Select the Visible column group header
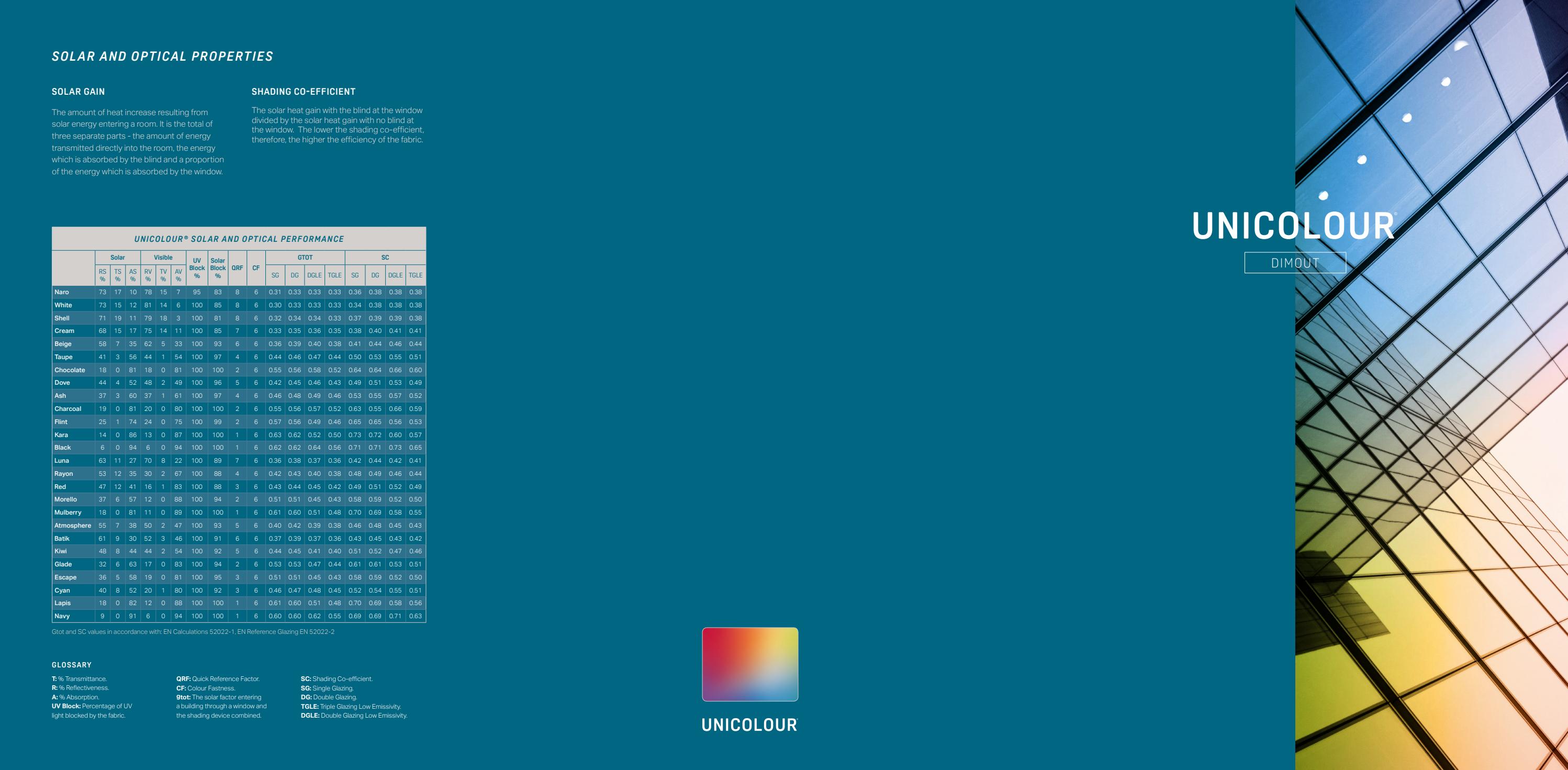The height and width of the screenshot is (770, 1568). (163, 258)
